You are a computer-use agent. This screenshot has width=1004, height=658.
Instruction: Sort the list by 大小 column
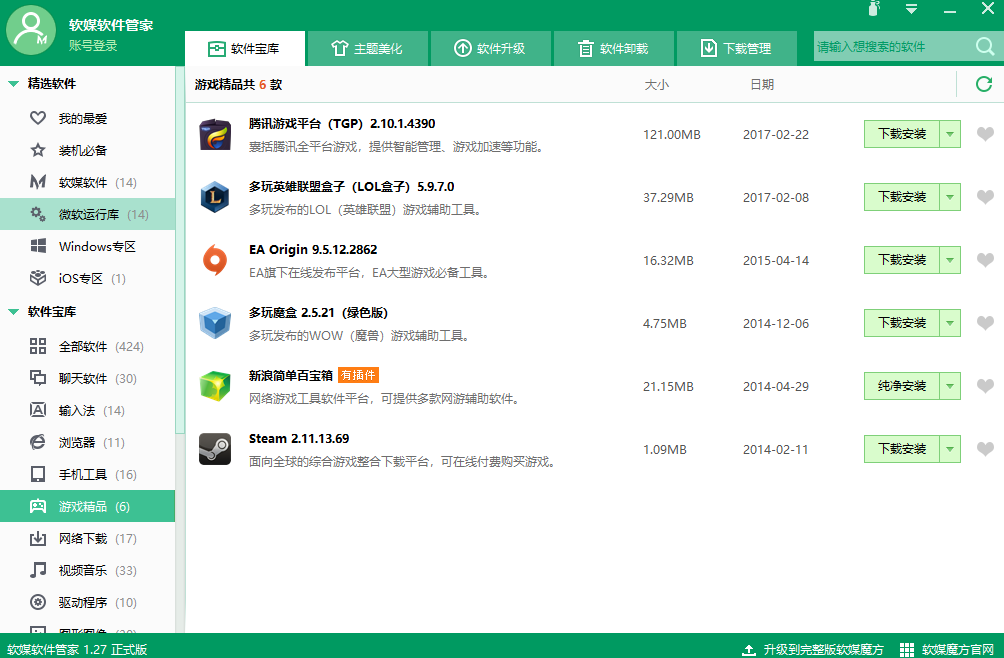click(x=656, y=84)
